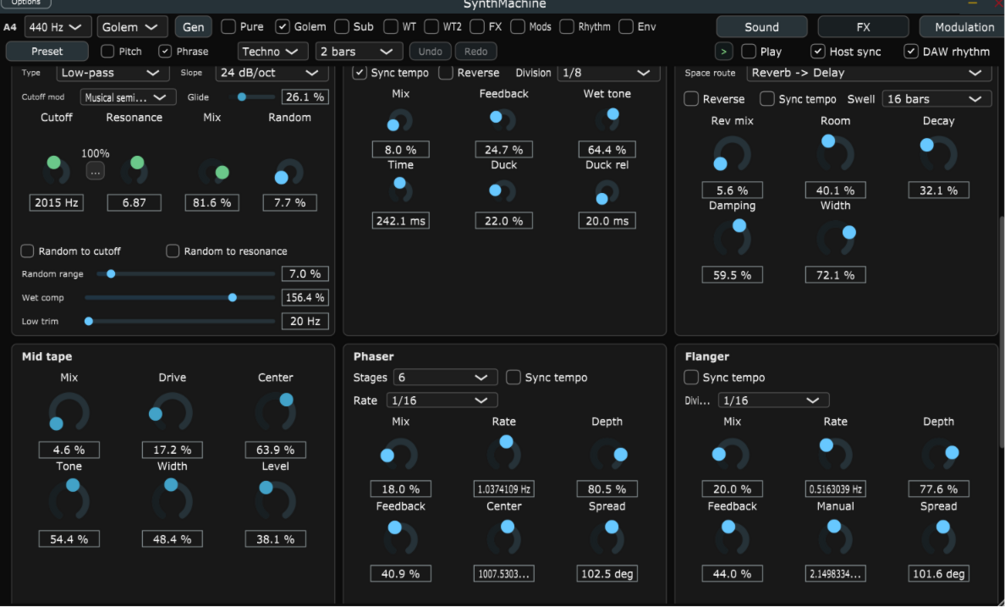Click the Gen button

click(x=193, y=27)
